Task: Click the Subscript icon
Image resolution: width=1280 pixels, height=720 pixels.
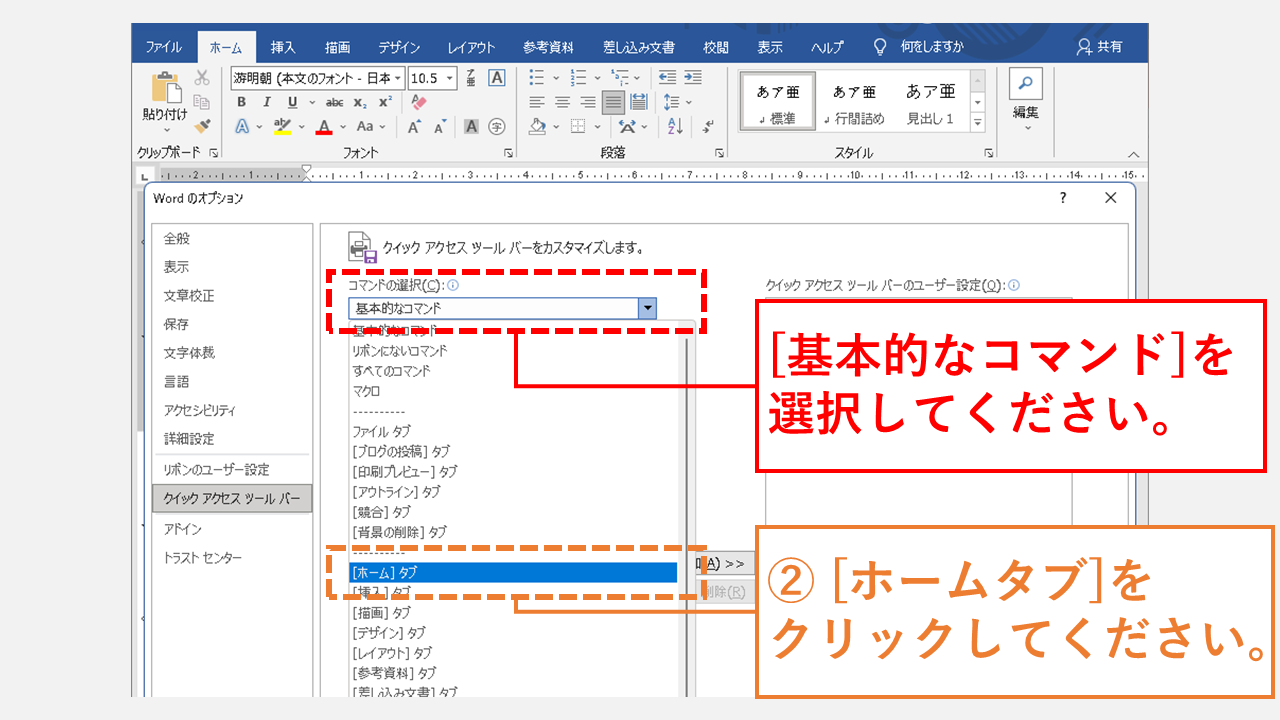Action: 360,101
